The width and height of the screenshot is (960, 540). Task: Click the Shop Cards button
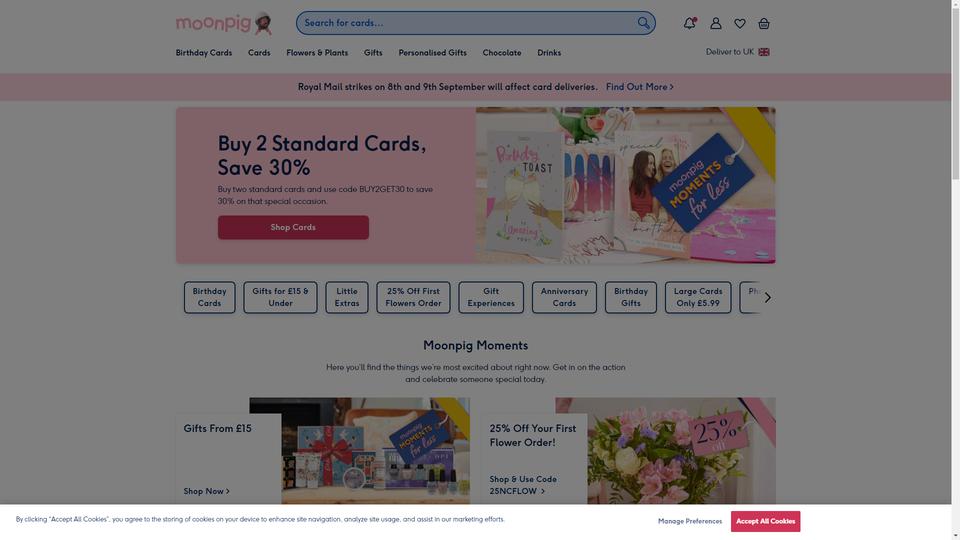coord(293,227)
